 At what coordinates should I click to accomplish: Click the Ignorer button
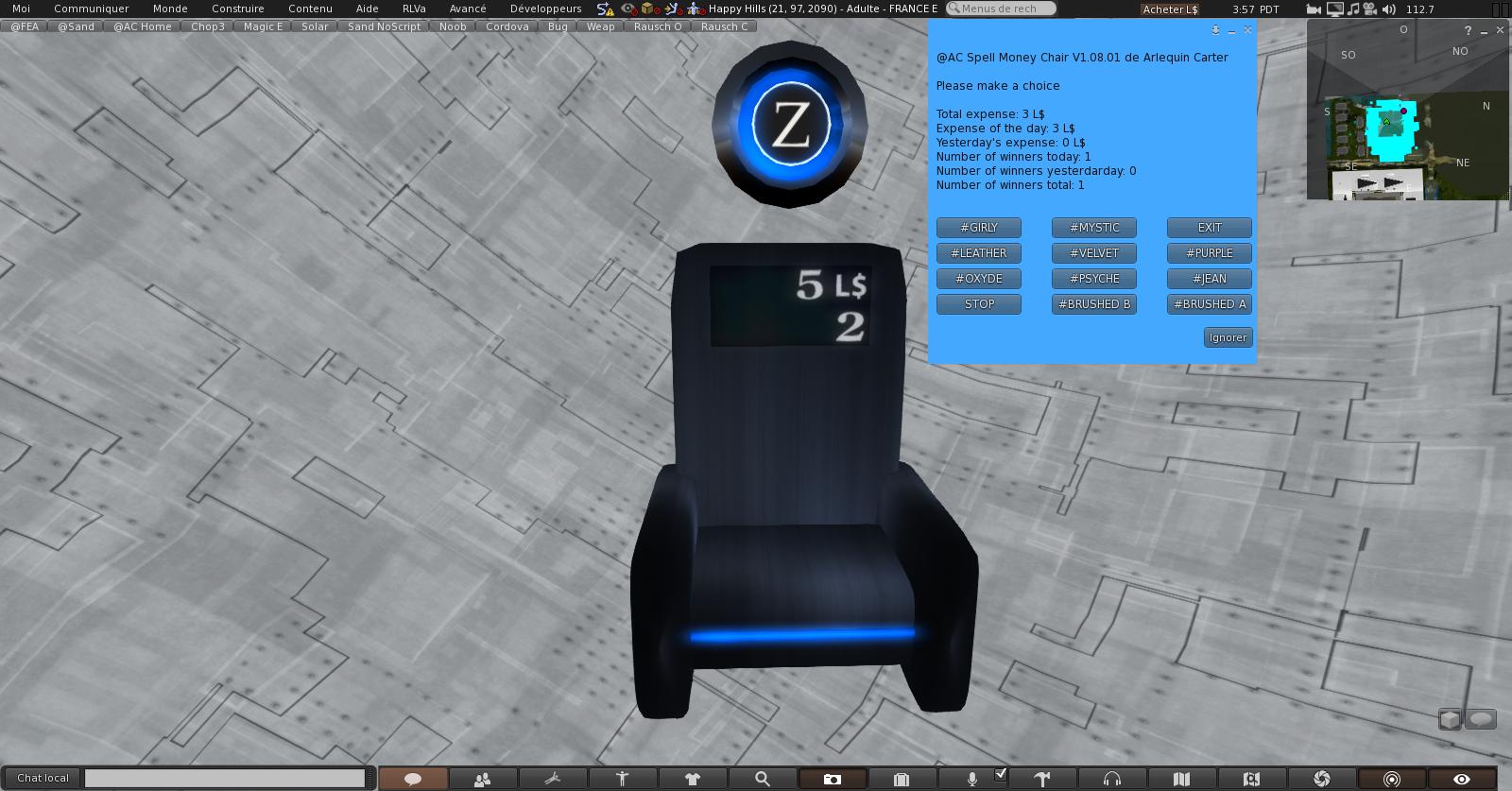point(1228,337)
